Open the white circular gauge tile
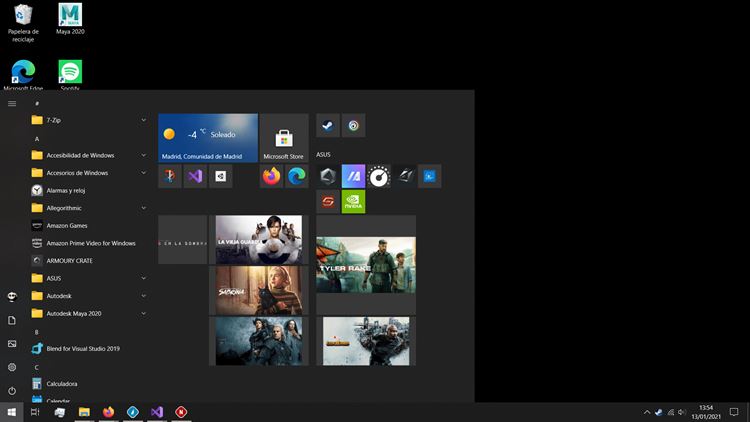 (x=379, y=176)
